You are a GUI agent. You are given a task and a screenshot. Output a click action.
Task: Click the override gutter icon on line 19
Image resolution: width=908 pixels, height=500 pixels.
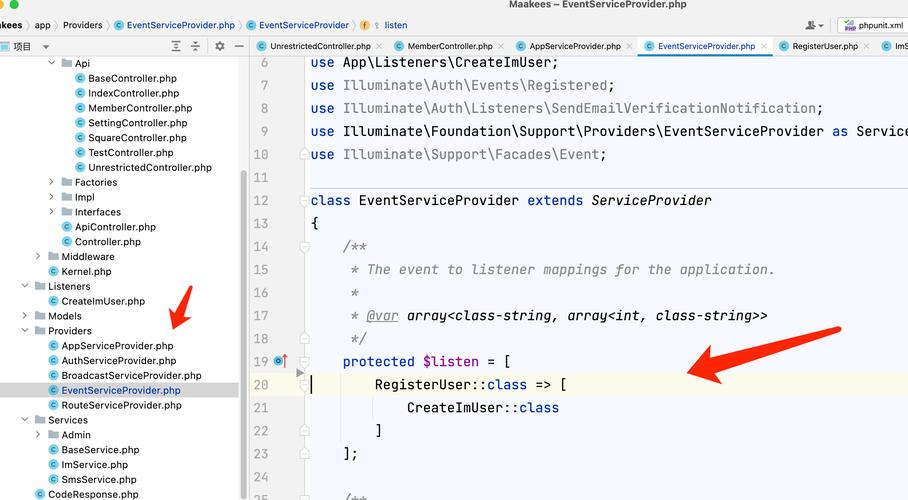point(279,361)
